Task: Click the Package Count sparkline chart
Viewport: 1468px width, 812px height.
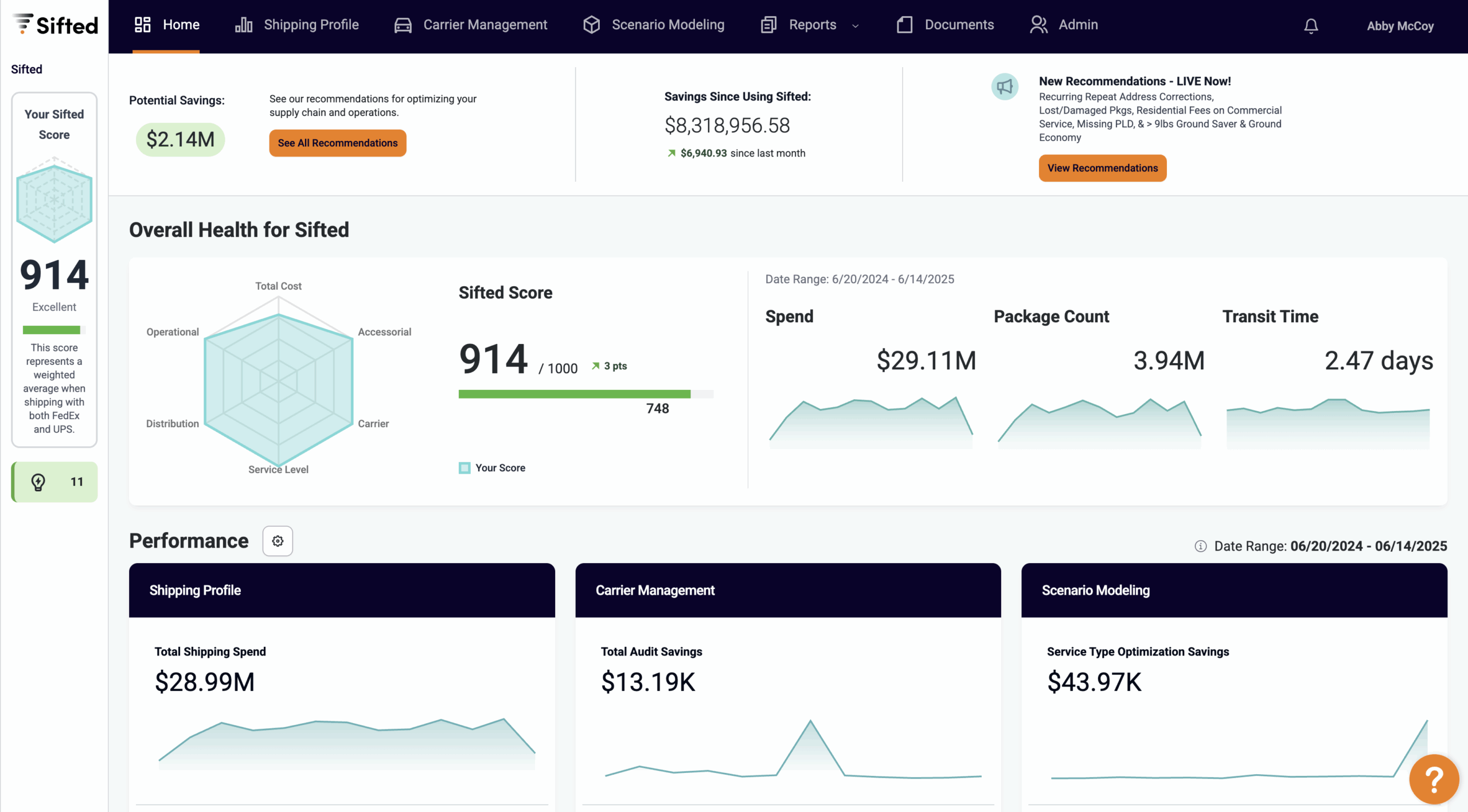Action: tap(1099, 423)
